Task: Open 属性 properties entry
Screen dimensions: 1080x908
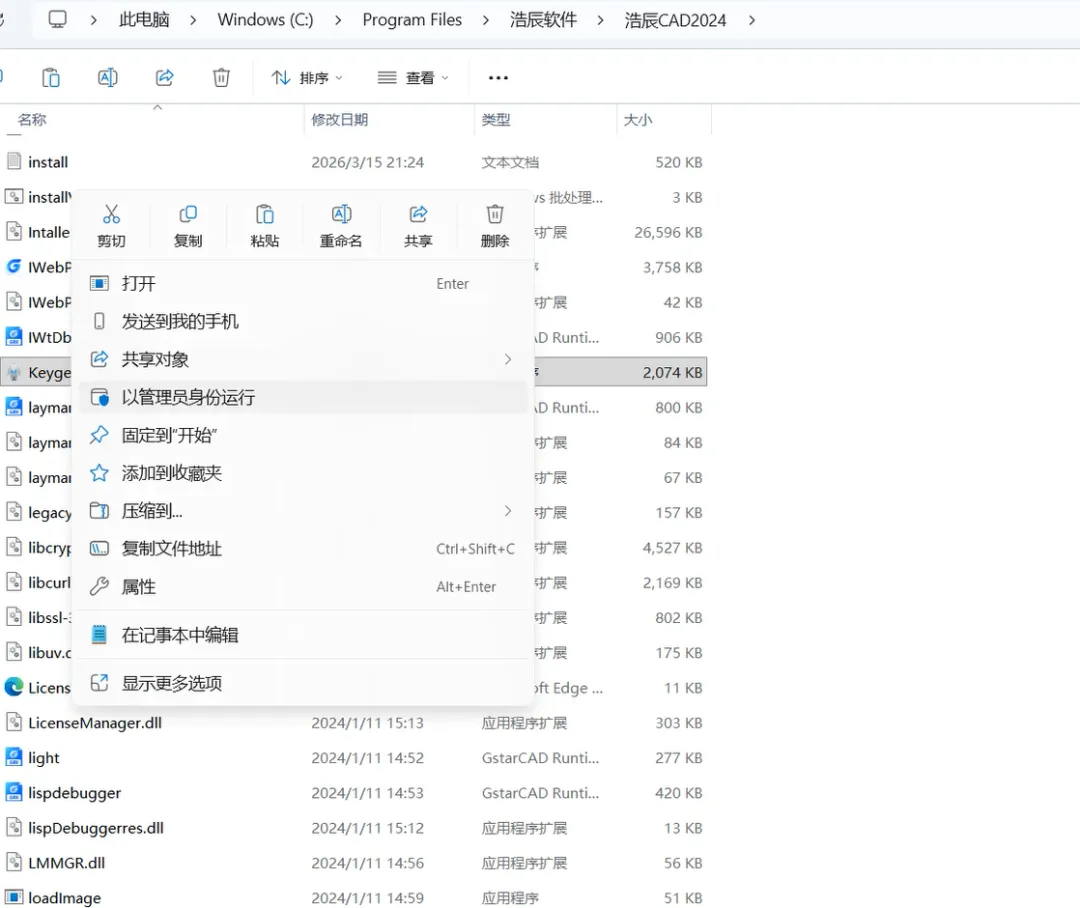Action: coord(303,587)
